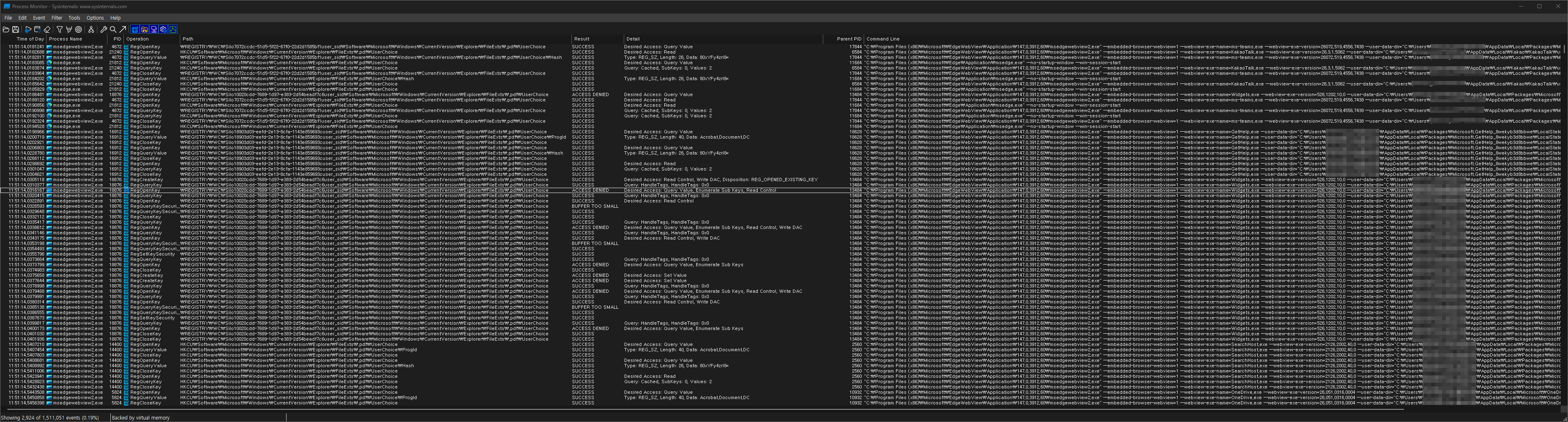Click the Jump To arrow icon
1568x422 pixels.
(123, 29)
